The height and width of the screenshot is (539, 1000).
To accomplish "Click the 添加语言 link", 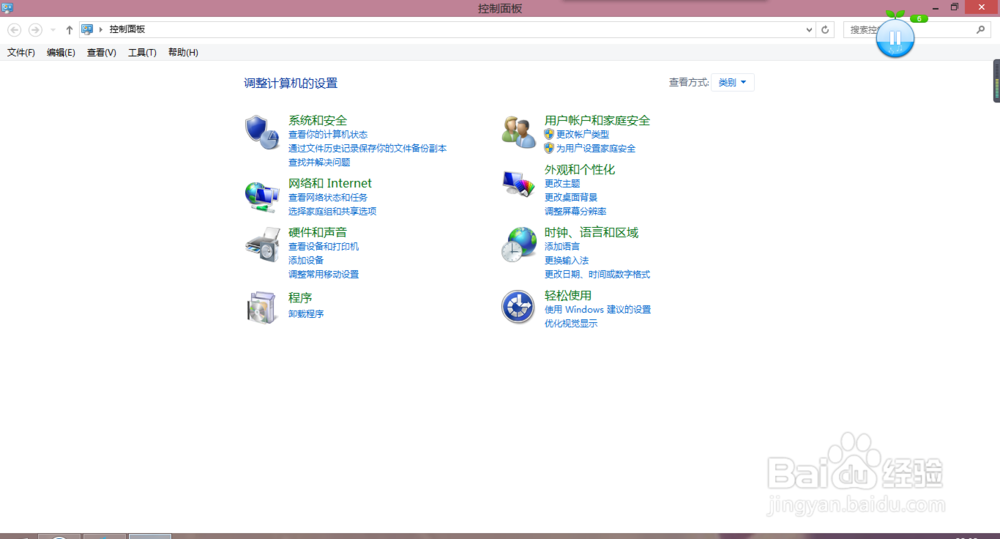I will [562, 246].
